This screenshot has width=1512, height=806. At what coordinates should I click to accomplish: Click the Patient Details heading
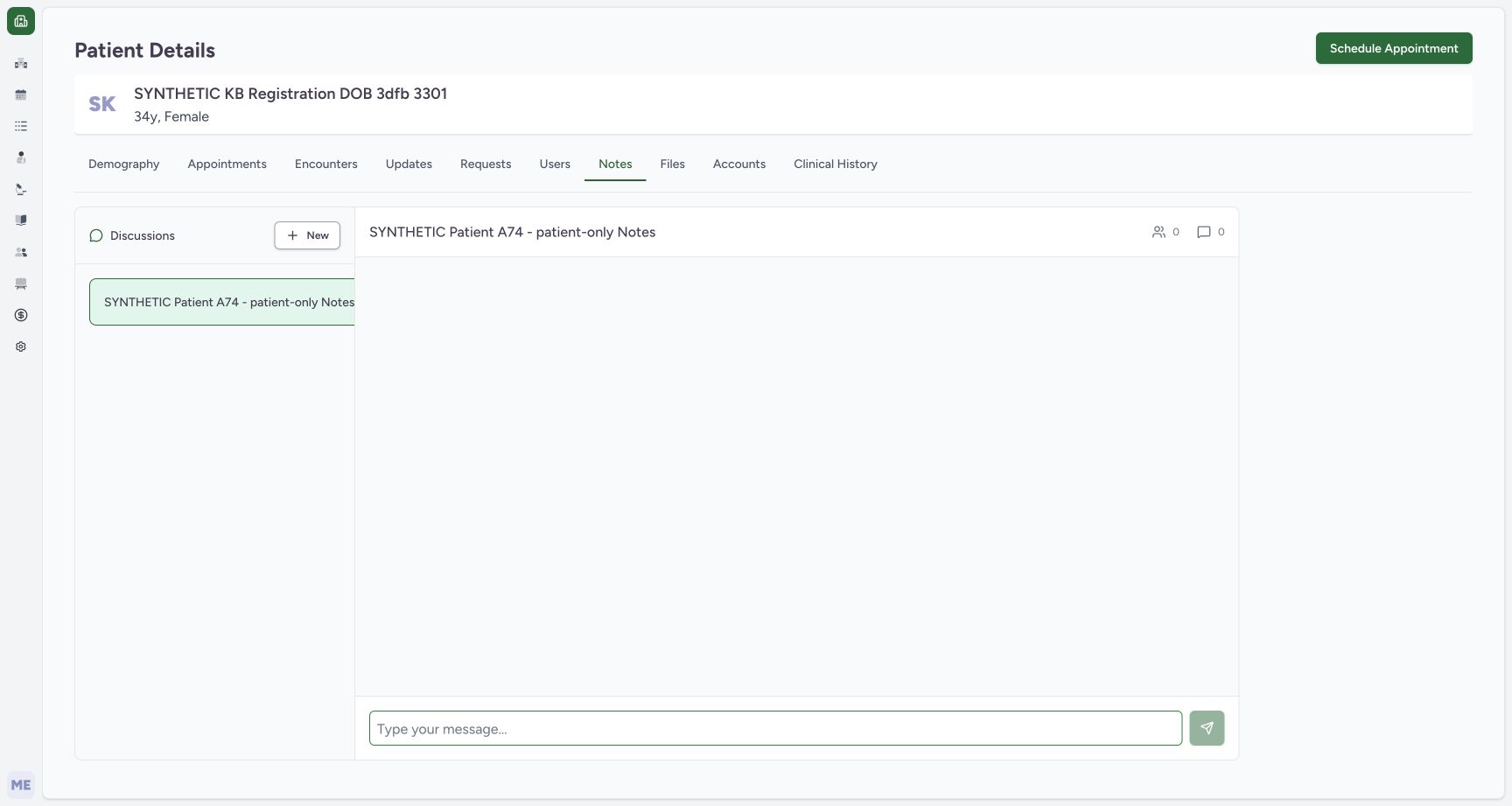(x=145, y=51)
